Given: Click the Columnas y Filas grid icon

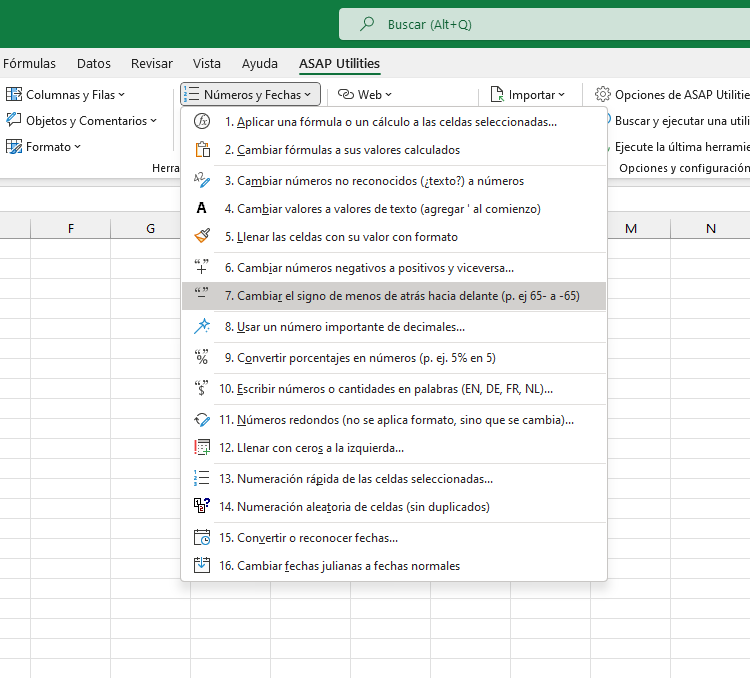Looking at the screenshot, I should [14, 94].
